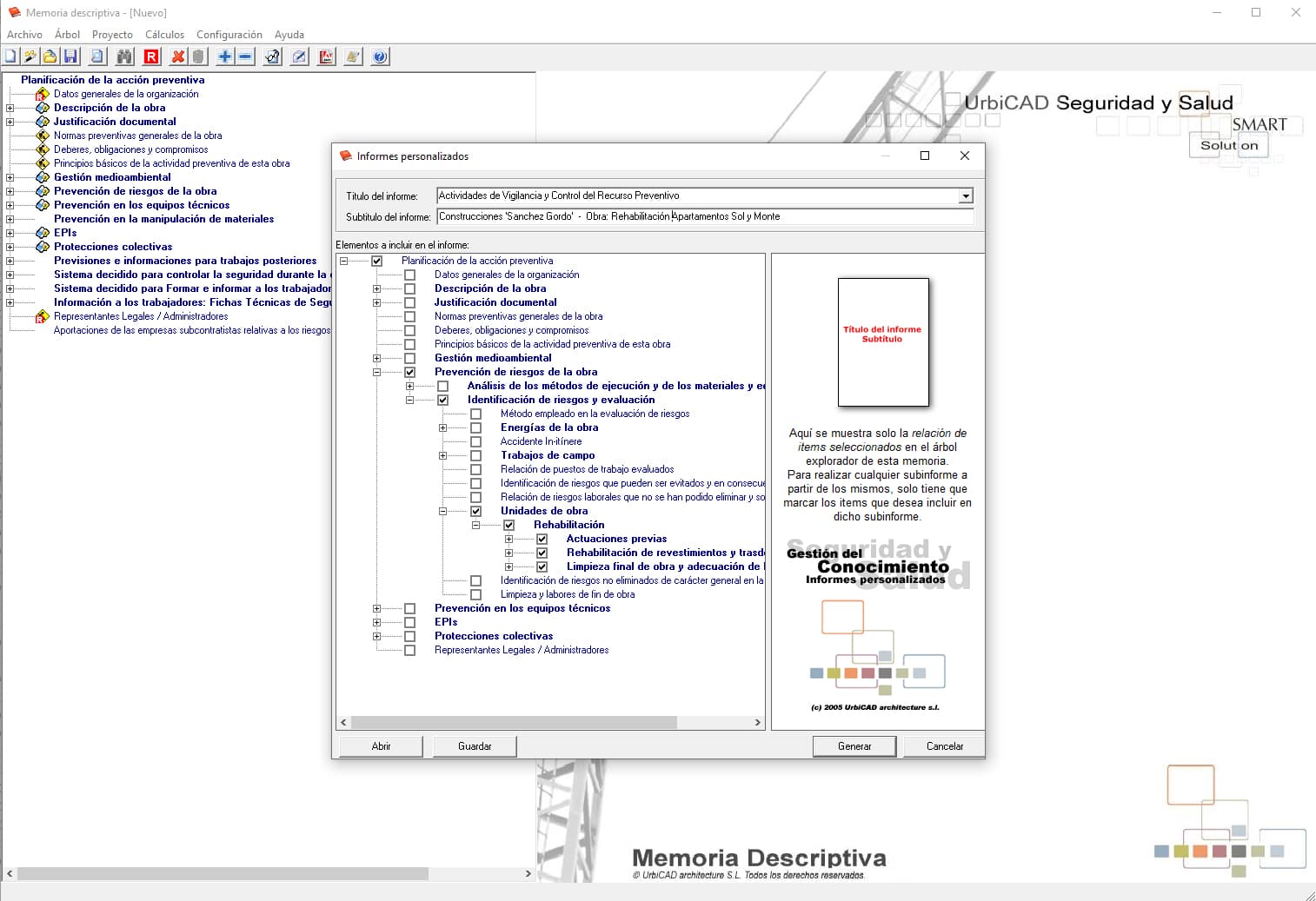Open the Árbol menu
The height and width of the screenshot is (901, 1316).
(x=67, y=35)
